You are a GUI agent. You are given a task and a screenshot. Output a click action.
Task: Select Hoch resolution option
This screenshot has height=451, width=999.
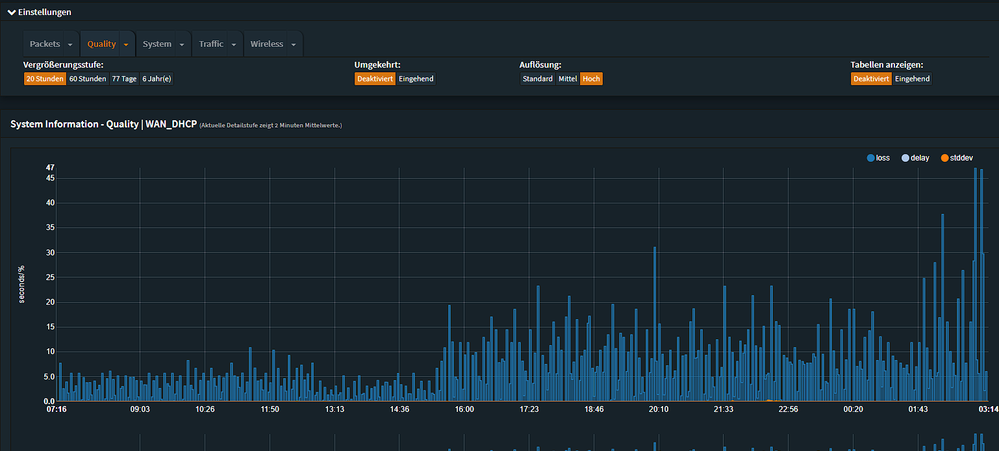click(x=592, y=78)
